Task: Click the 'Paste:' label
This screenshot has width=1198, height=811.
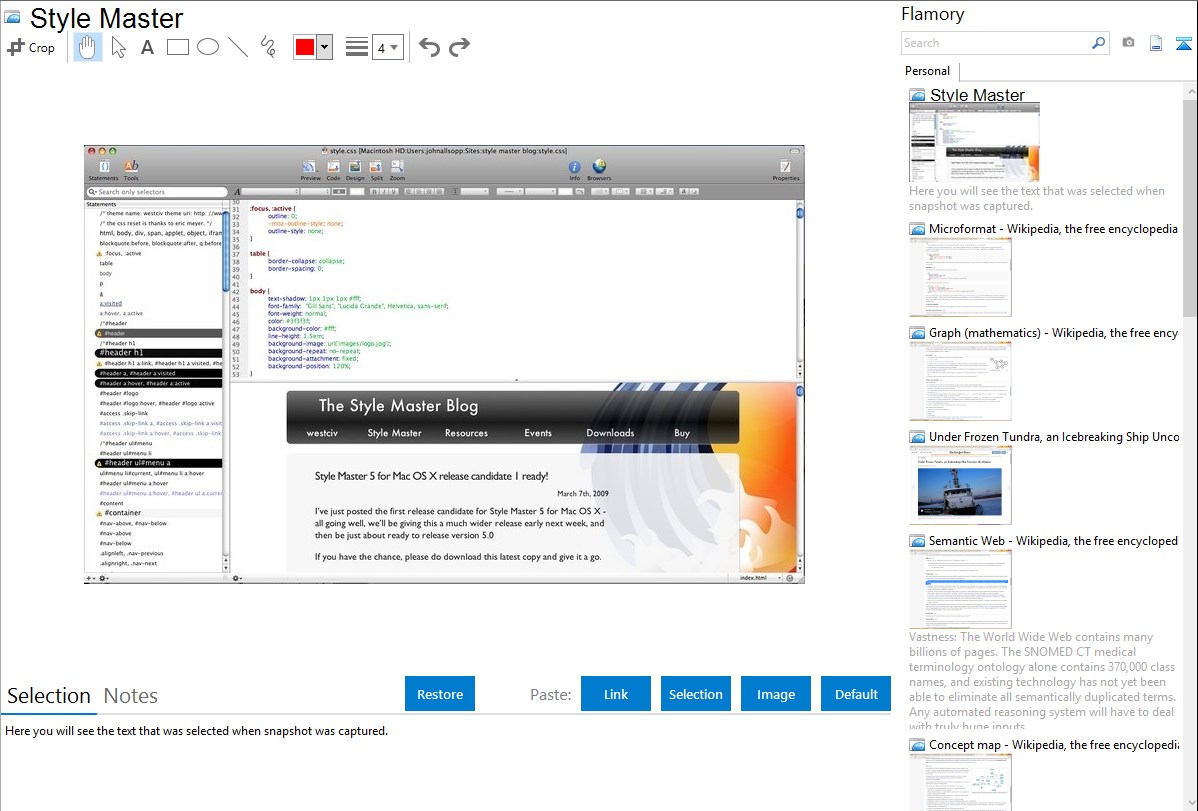Action: pos(551,694)
